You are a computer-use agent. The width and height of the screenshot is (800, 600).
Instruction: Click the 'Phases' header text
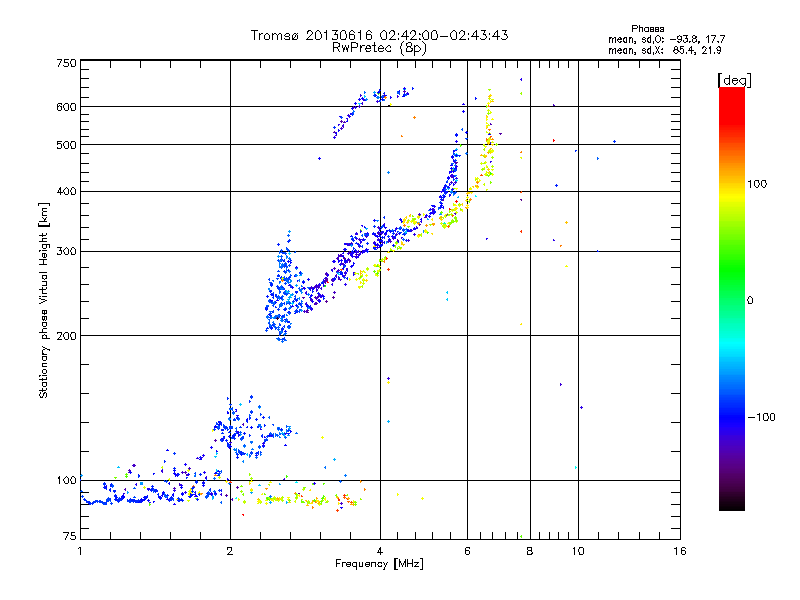647,29
